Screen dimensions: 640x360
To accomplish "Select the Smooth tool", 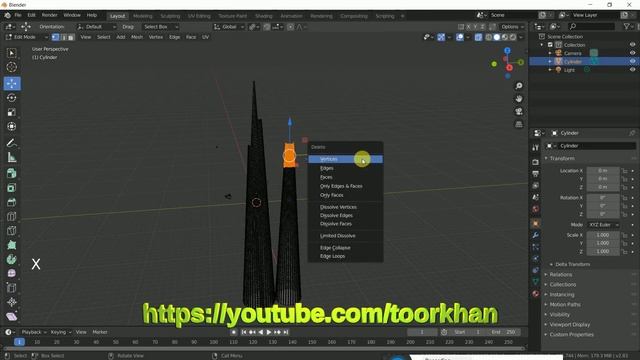I will coord(12,288).
